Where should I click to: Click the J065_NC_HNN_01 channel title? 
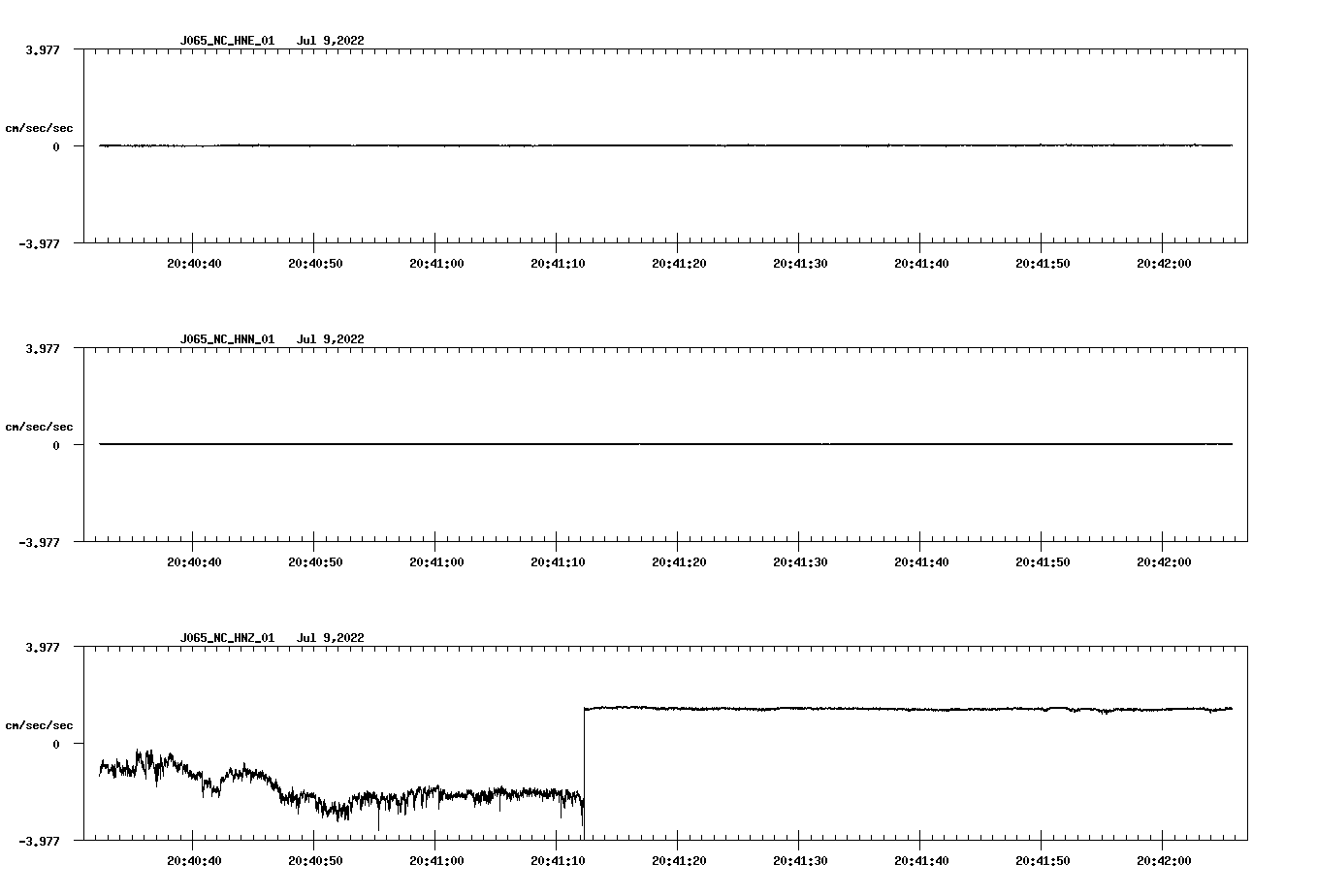pos(227,339)
